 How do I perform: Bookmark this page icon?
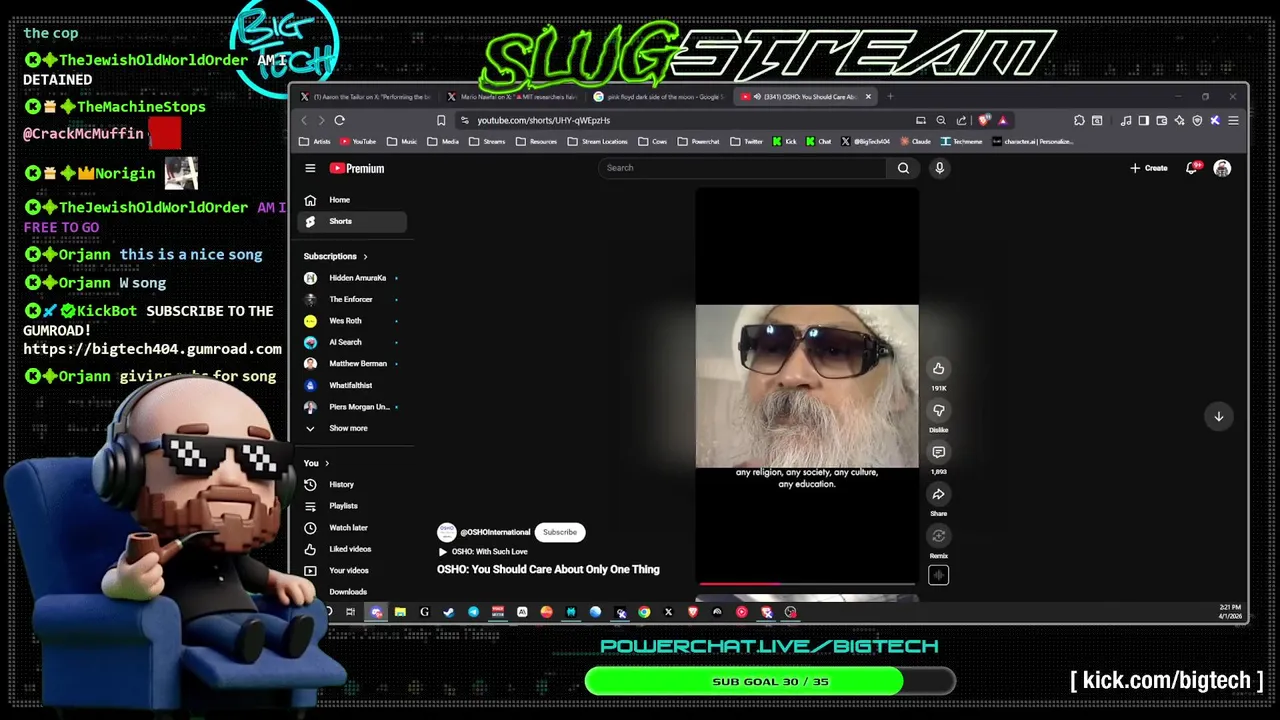(441, 120)
